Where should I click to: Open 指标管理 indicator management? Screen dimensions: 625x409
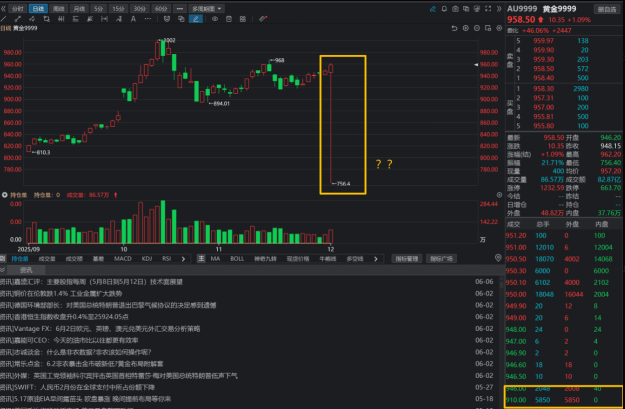point(407,259)
